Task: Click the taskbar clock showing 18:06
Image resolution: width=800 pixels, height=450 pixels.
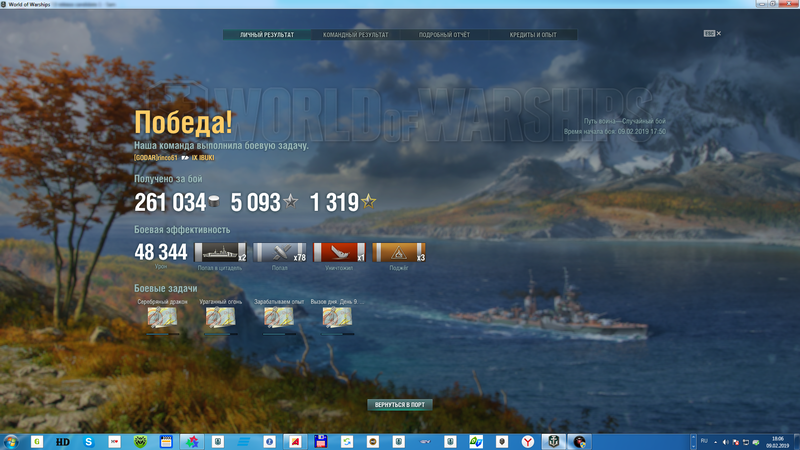Action: point(779,441)
